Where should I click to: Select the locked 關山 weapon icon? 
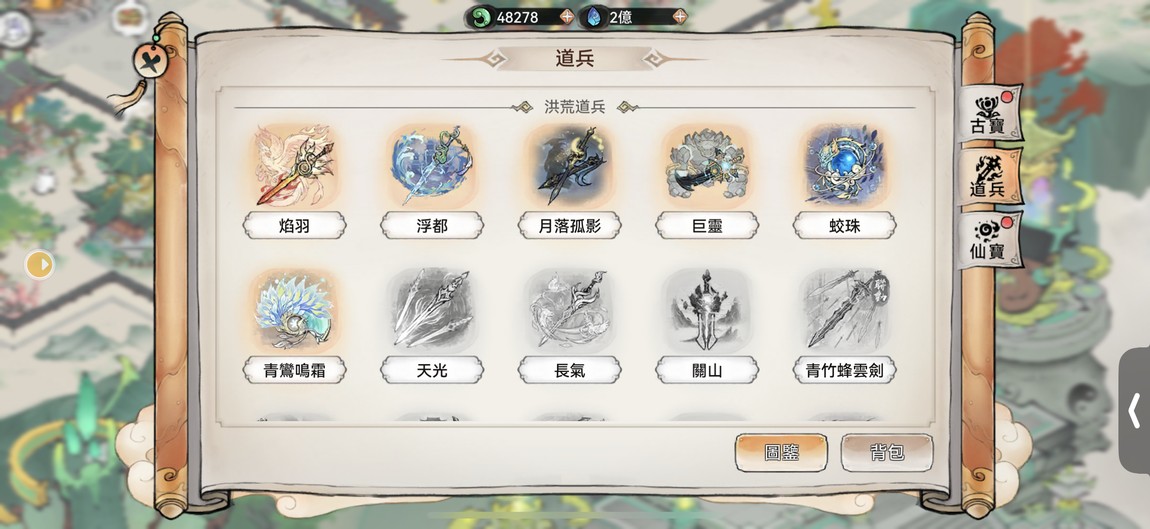point(706,310)
